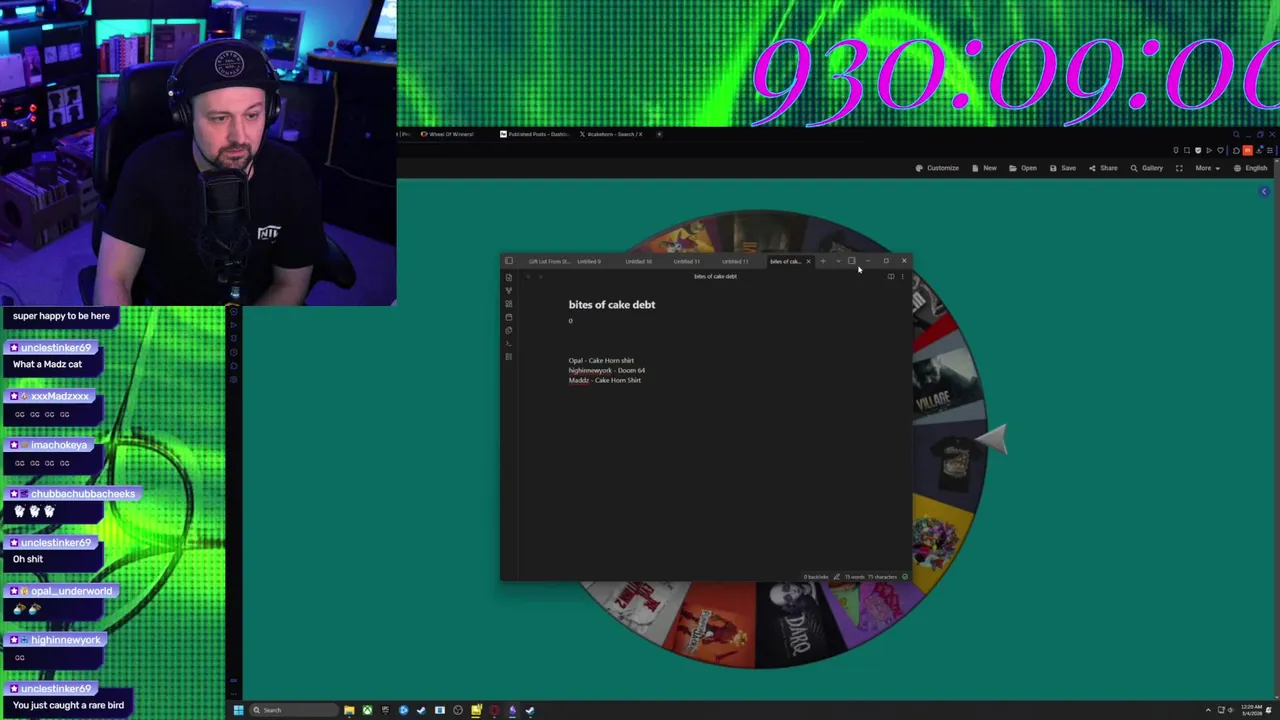Expand the Obsidian tab list chevron
The image size is (1280, 720).
tap(838, 261)
